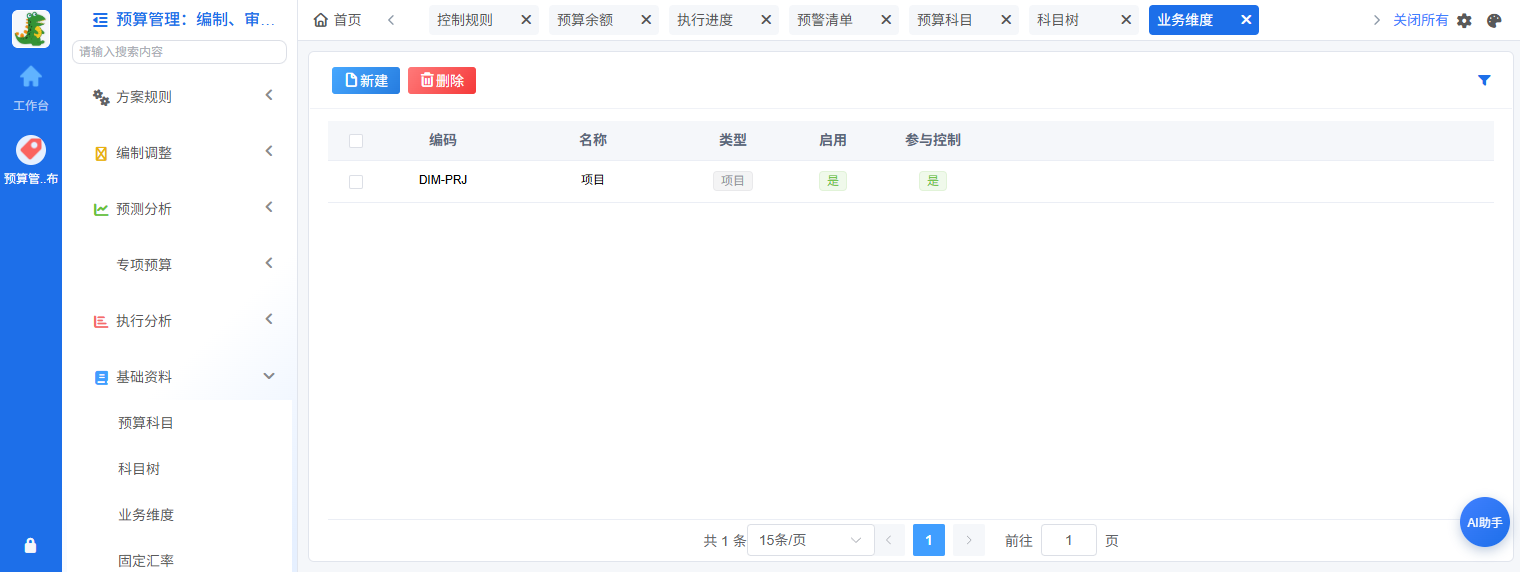This screenshot has width=1520, height=572.
Task: Switch to the 预算余额 tab
Action: 585,20
